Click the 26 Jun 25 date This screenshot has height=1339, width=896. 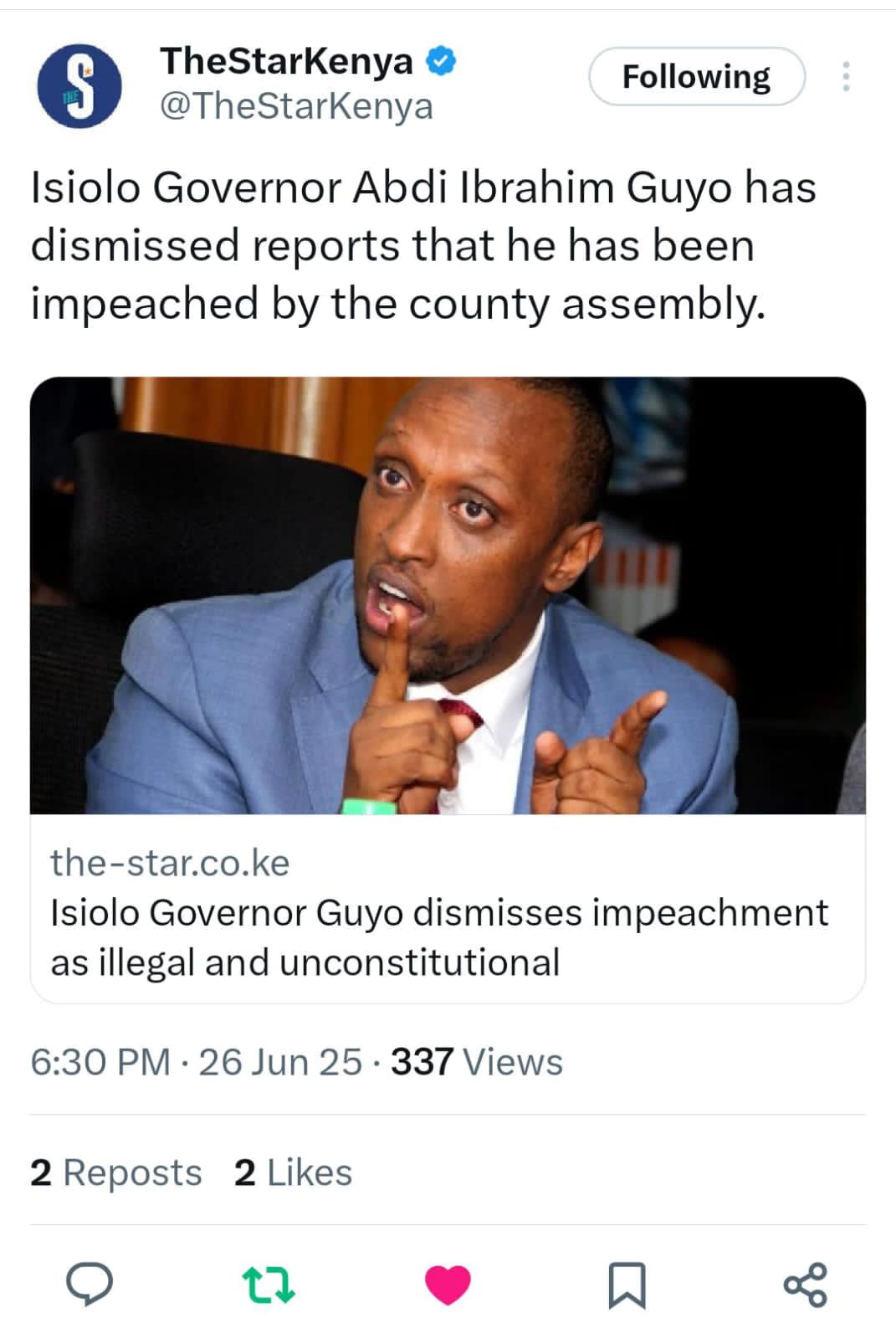tap(280, 1062)
